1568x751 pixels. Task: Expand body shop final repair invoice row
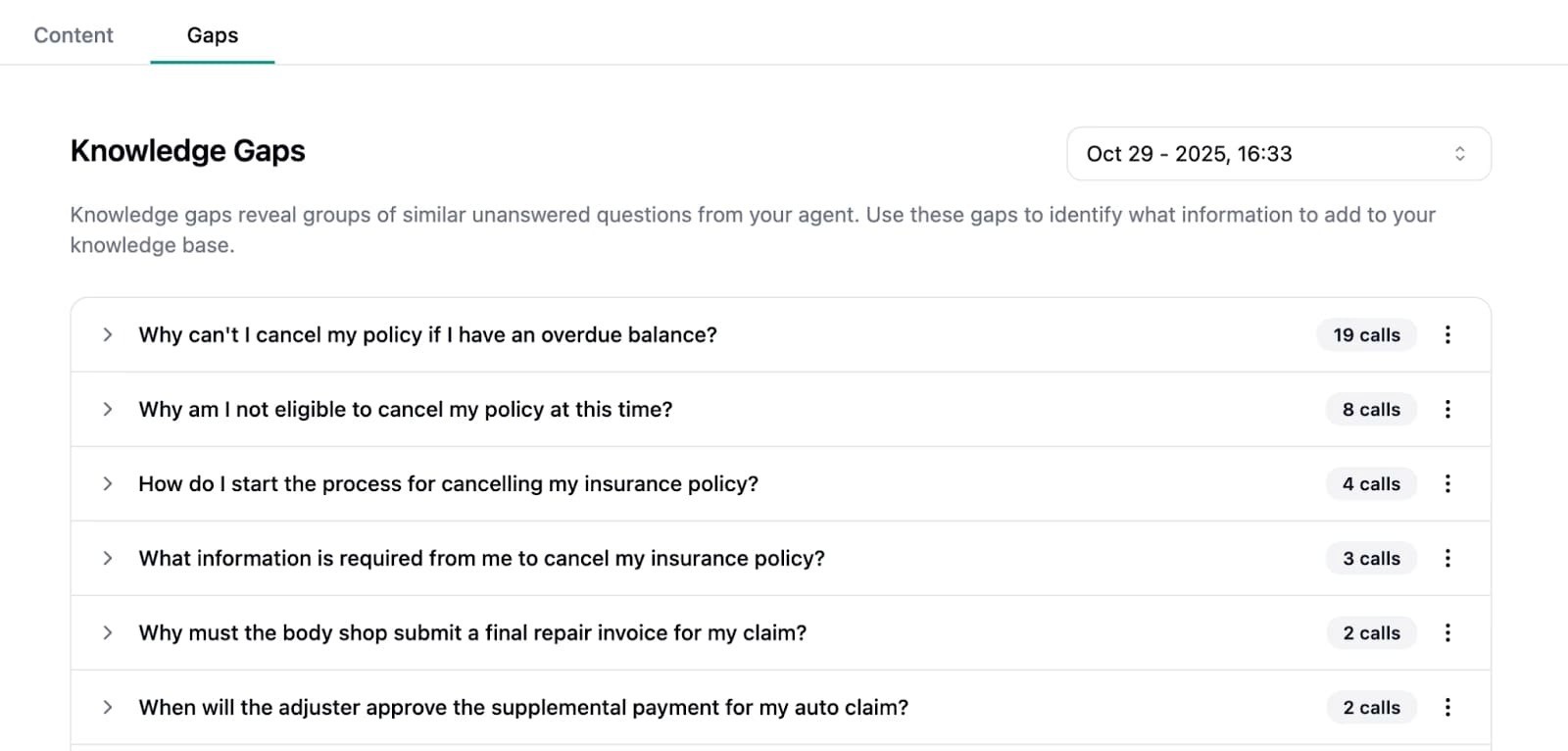(108, 632)
